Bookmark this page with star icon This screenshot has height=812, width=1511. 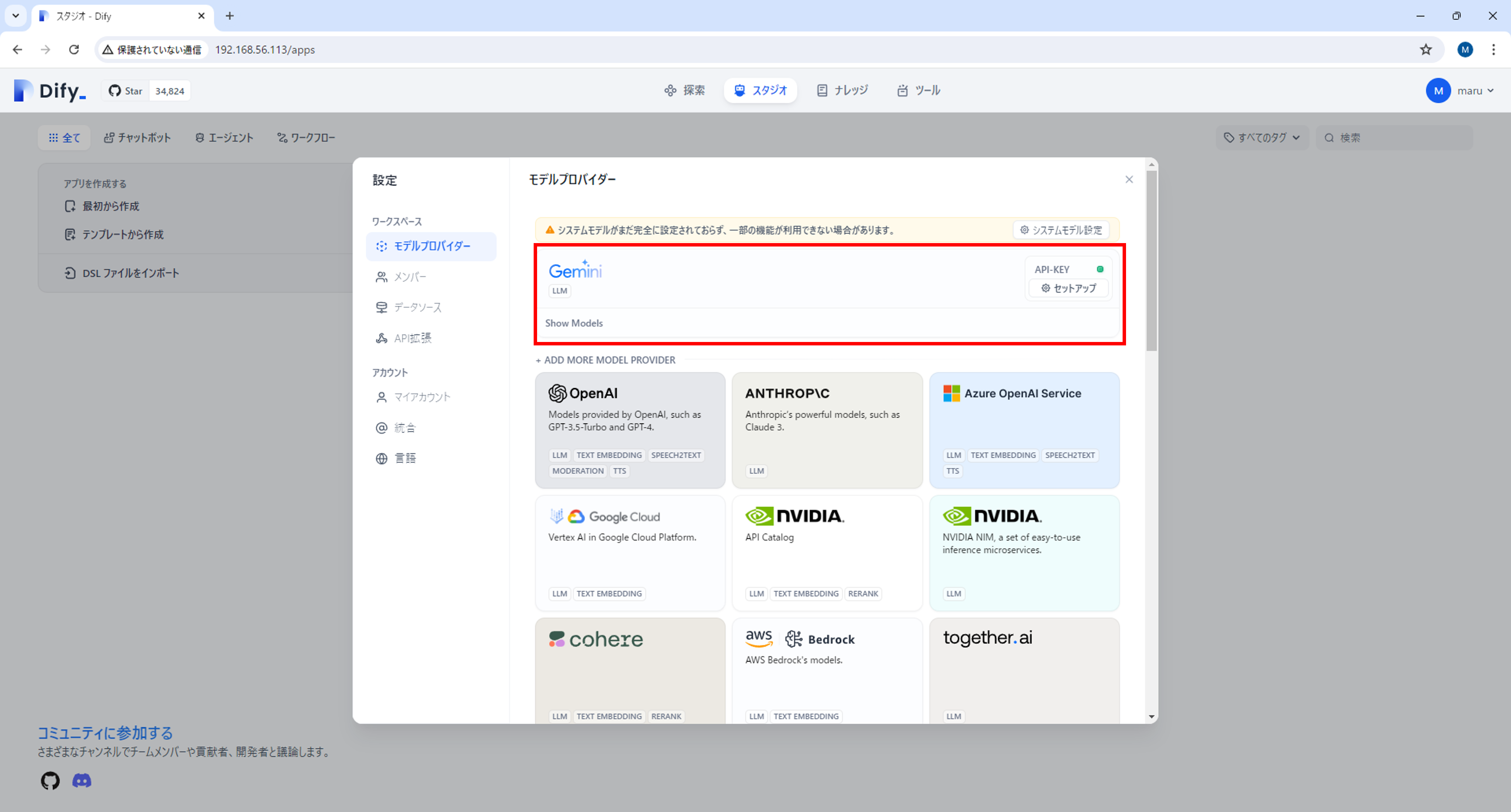1425,50
